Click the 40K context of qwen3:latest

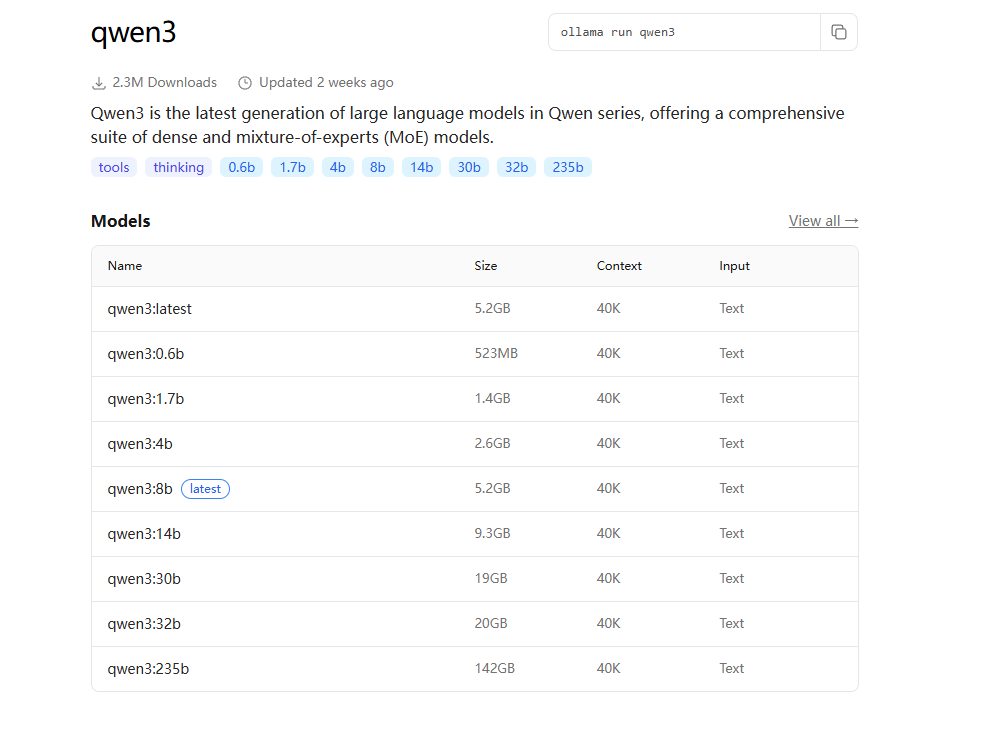[608, 309]
